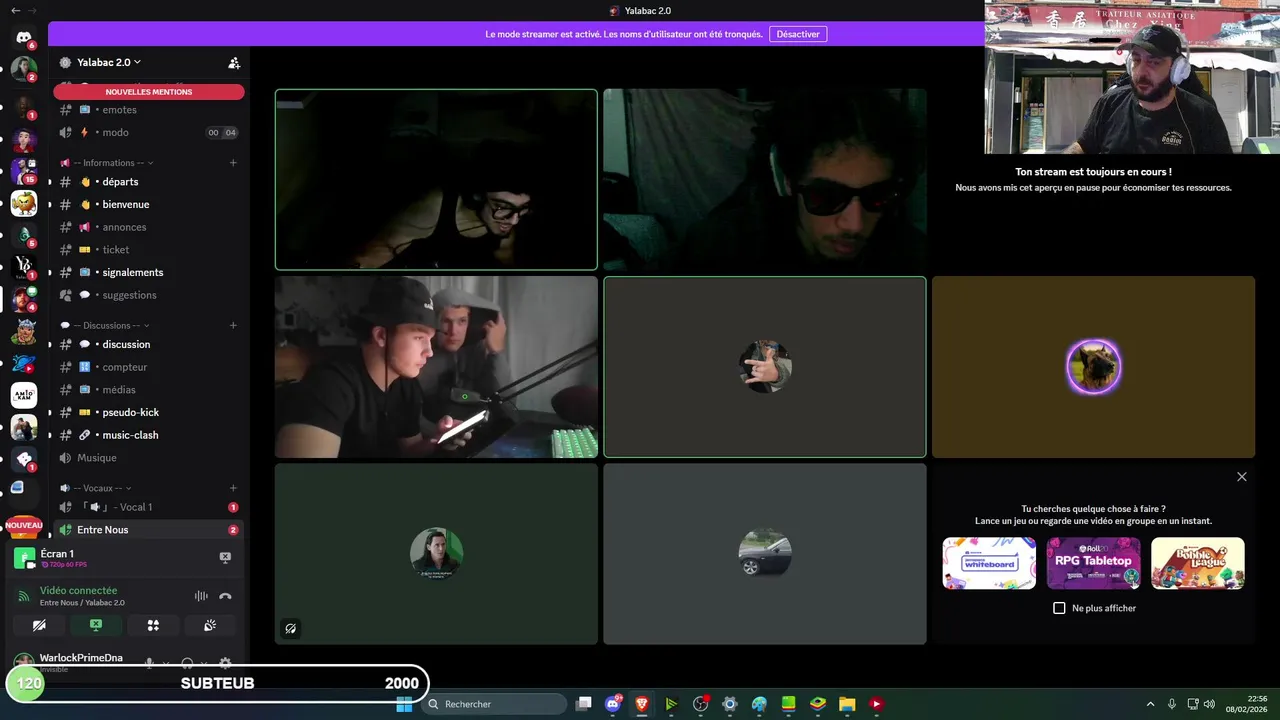Open the annonces channel
1280x720 pixels.
click(x=149, y=227)
